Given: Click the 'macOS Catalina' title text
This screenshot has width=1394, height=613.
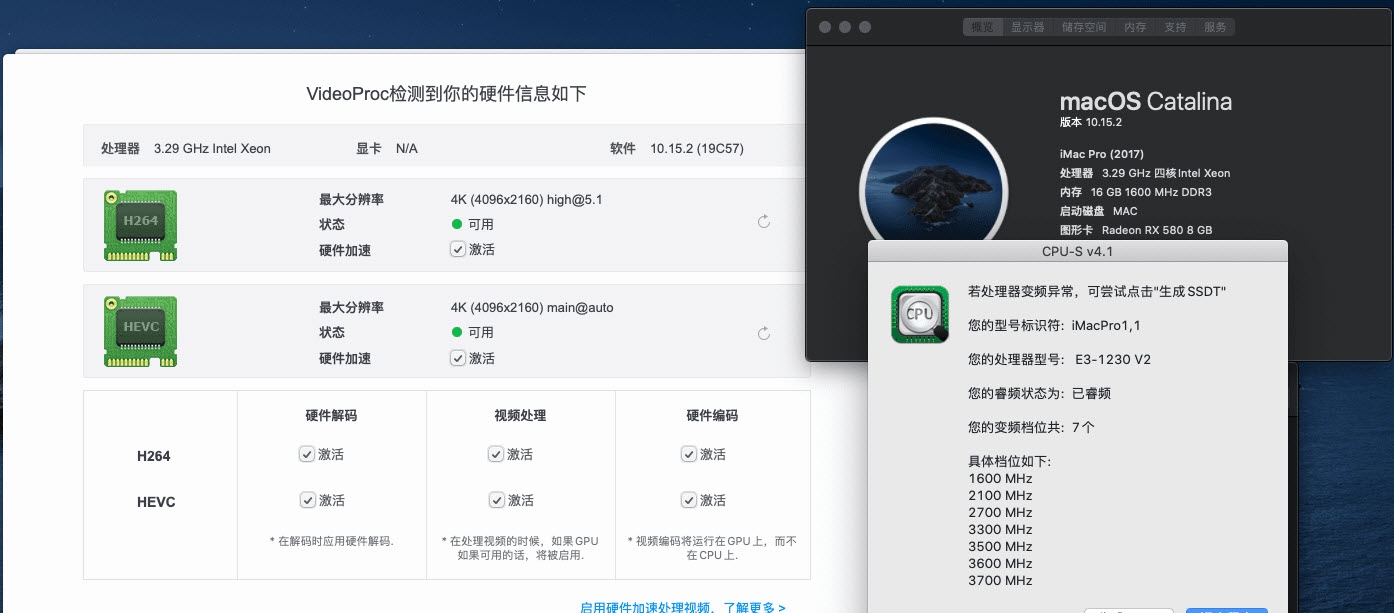Looking at the screenshot, I should click(1146, 101).
